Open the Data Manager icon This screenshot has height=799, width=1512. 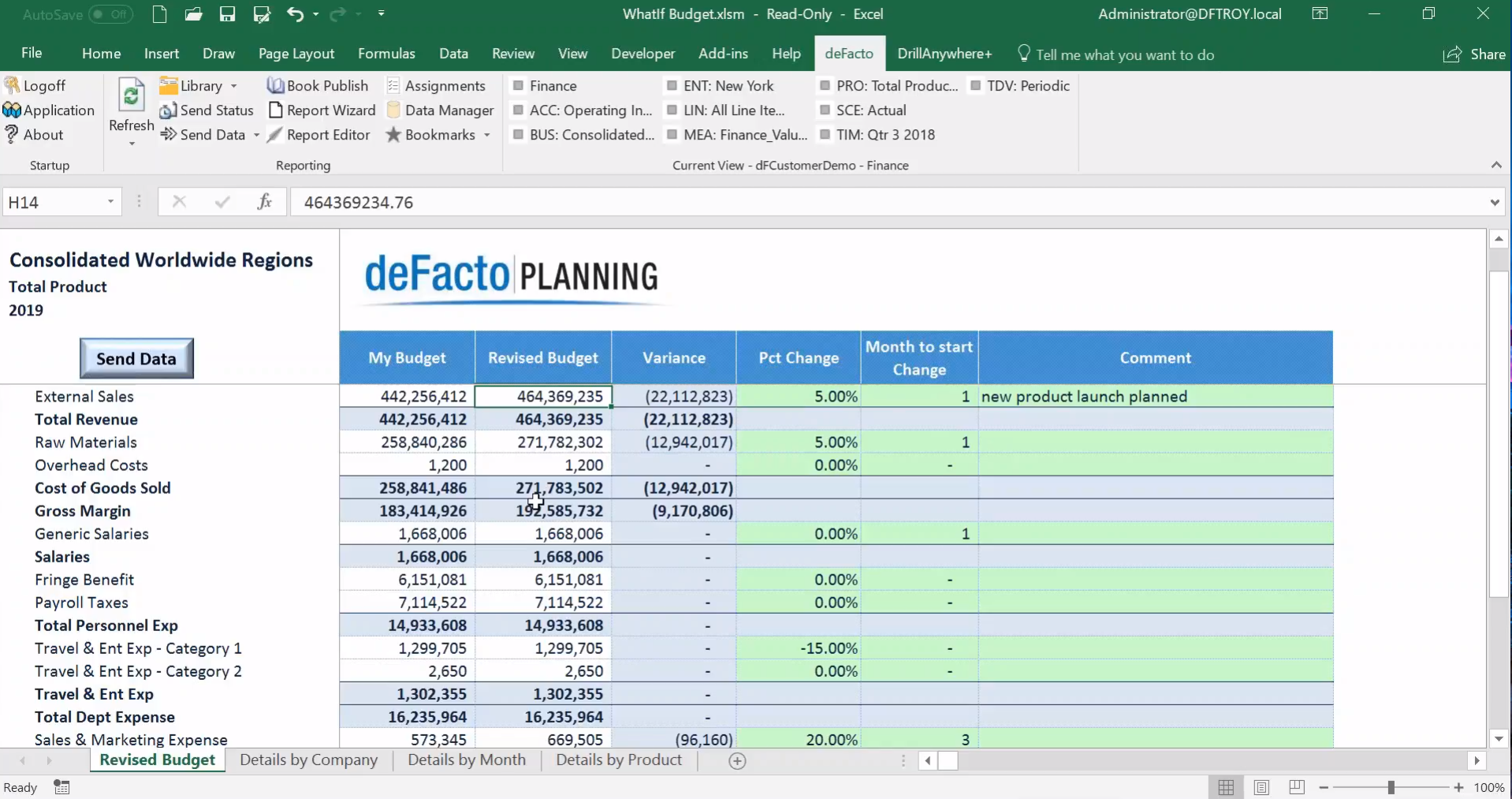(393, 110)
